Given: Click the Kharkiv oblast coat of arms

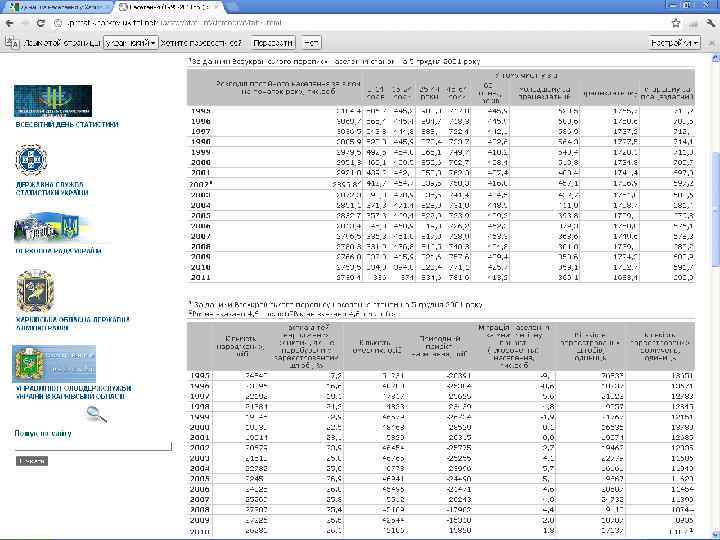Looking at the screenshot, I should 35,291.
